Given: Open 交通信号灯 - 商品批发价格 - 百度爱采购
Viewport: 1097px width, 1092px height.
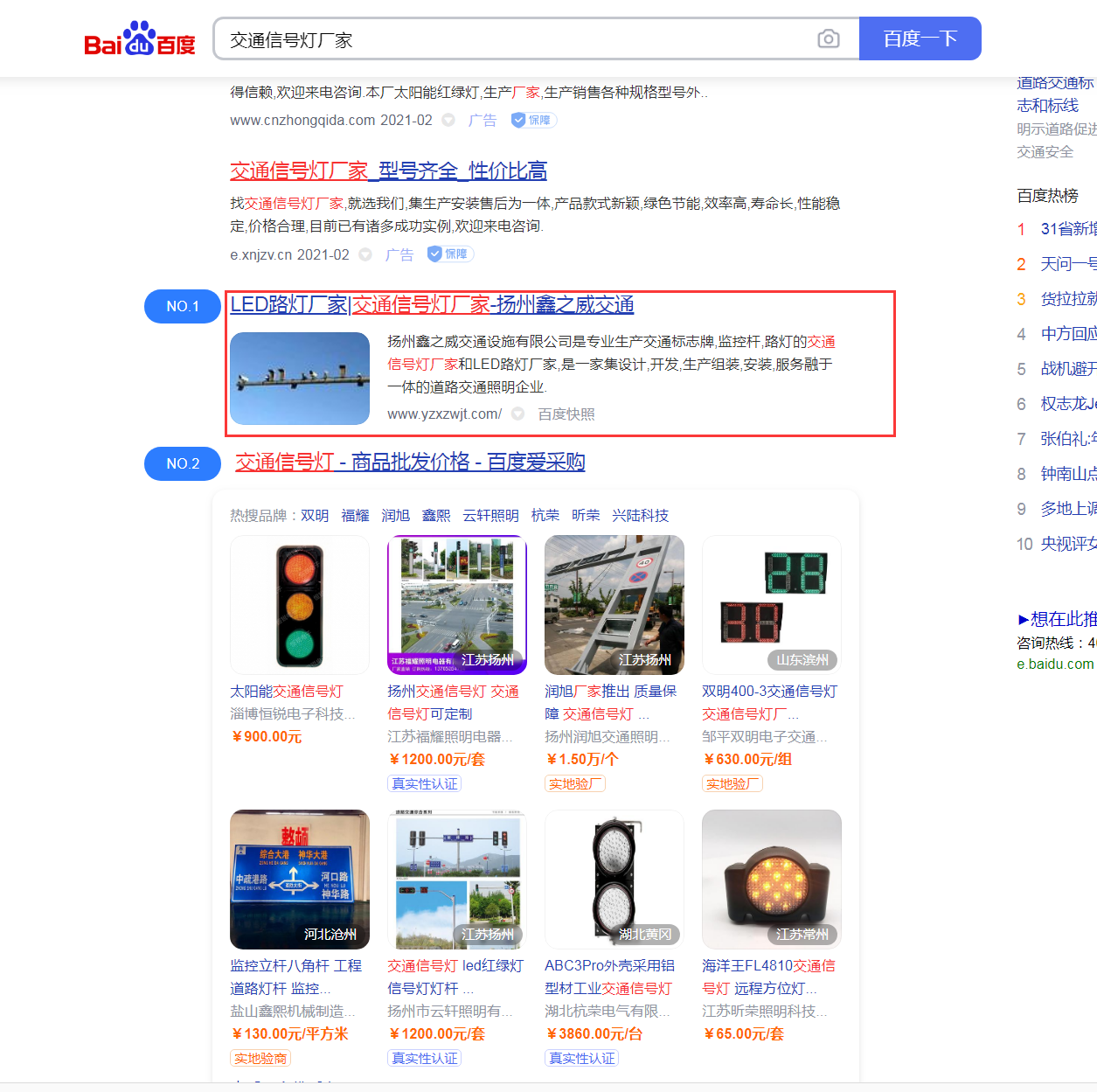Looking at the screenshot, I should click(x=410, y=462).
